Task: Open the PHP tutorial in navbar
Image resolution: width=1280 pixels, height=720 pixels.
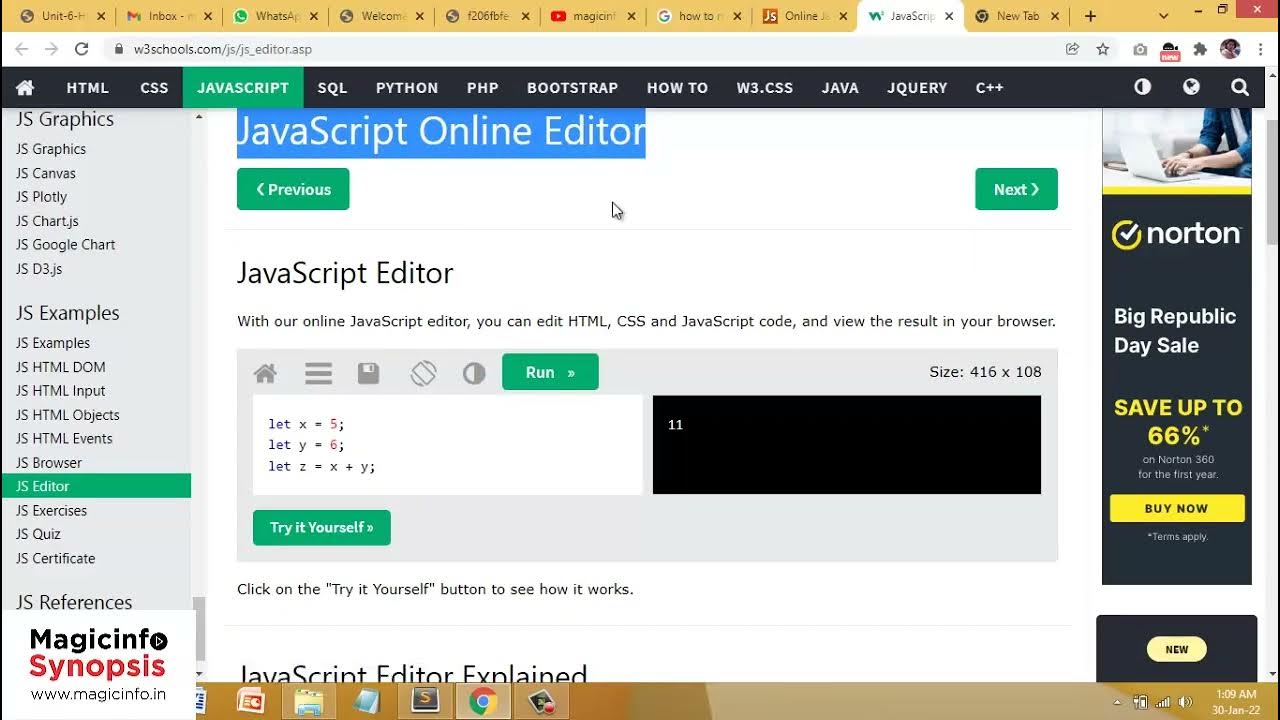Action: pos(482,88)
